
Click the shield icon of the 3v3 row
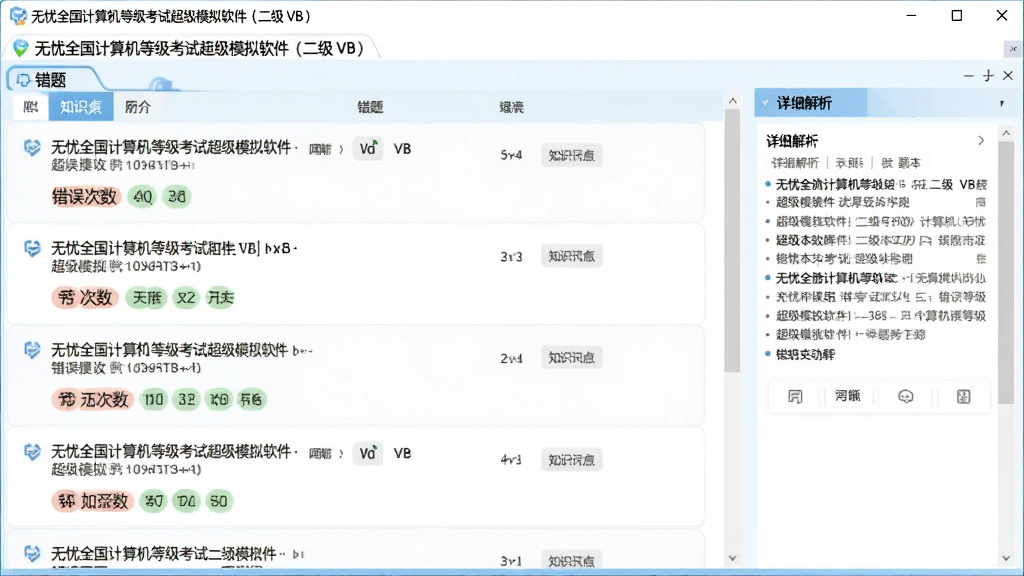pyautogui.click(x=32, y=249)
